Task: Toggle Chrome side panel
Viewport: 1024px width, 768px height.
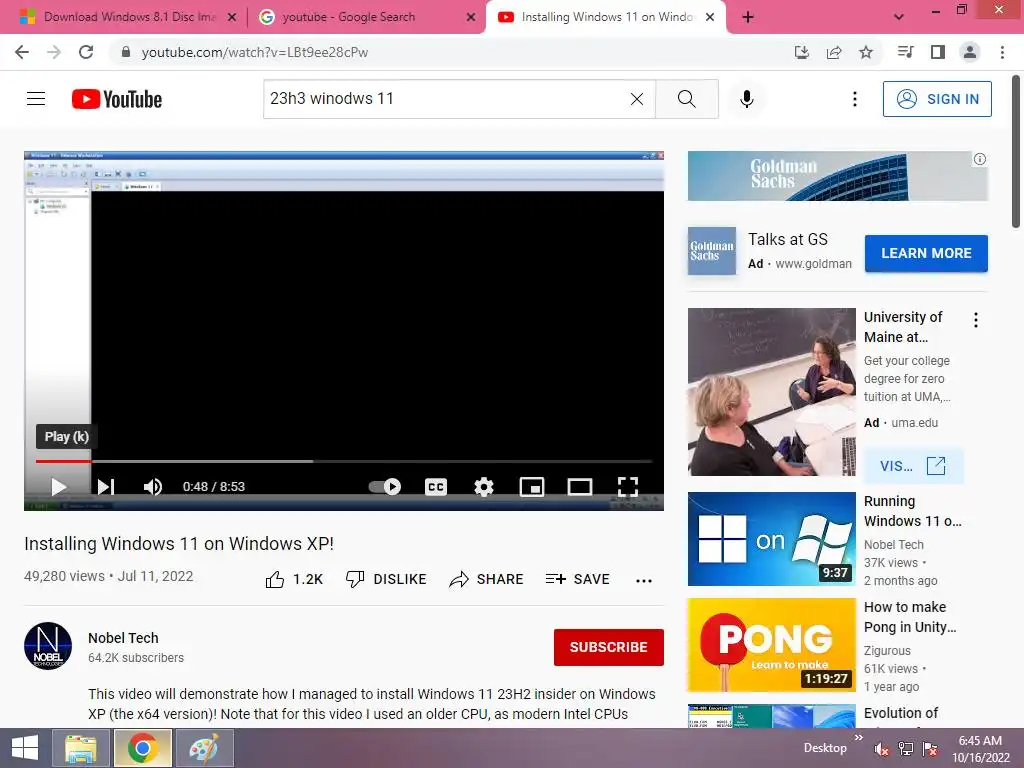Action: [x=938, y=52]
